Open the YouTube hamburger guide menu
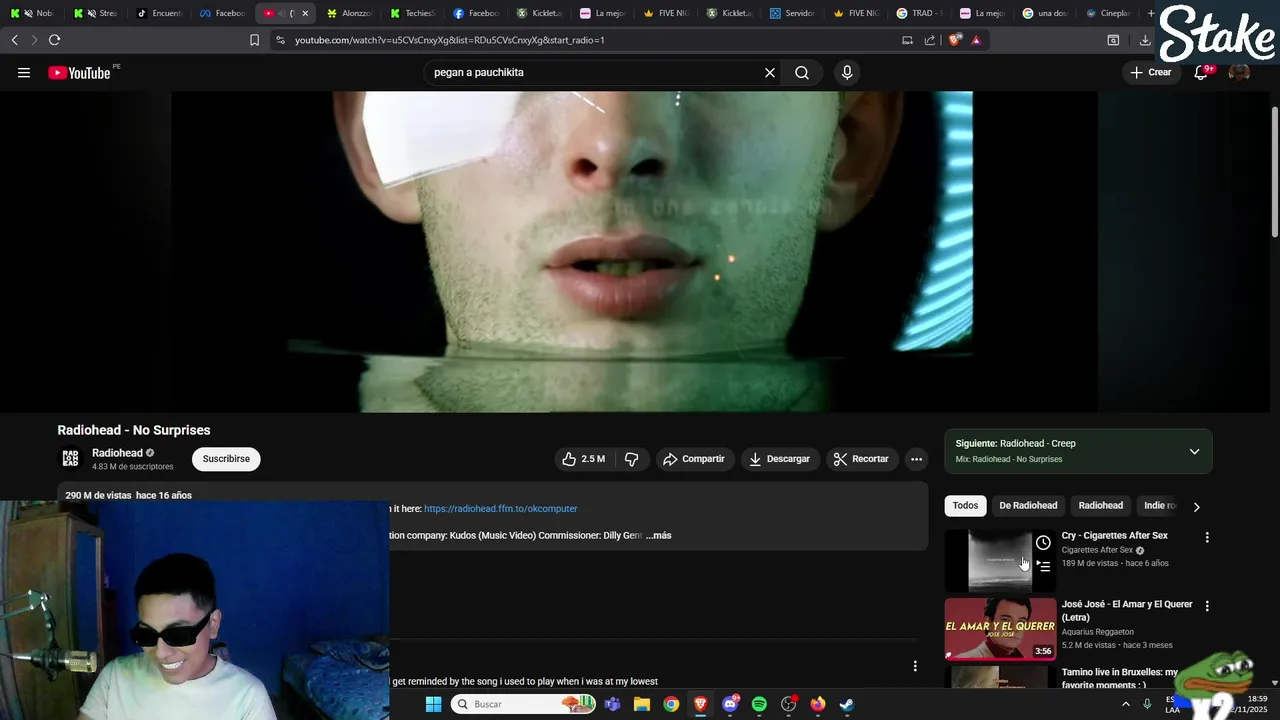 (x=24, y=72)
